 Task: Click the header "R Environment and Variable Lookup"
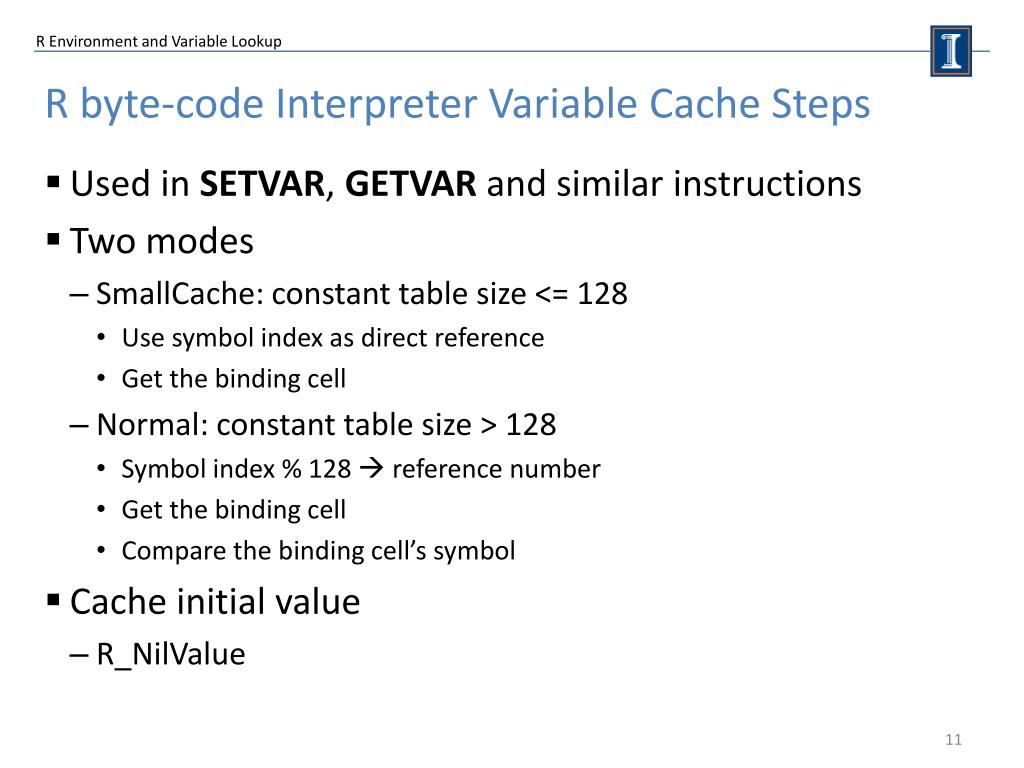coord(159,41)
